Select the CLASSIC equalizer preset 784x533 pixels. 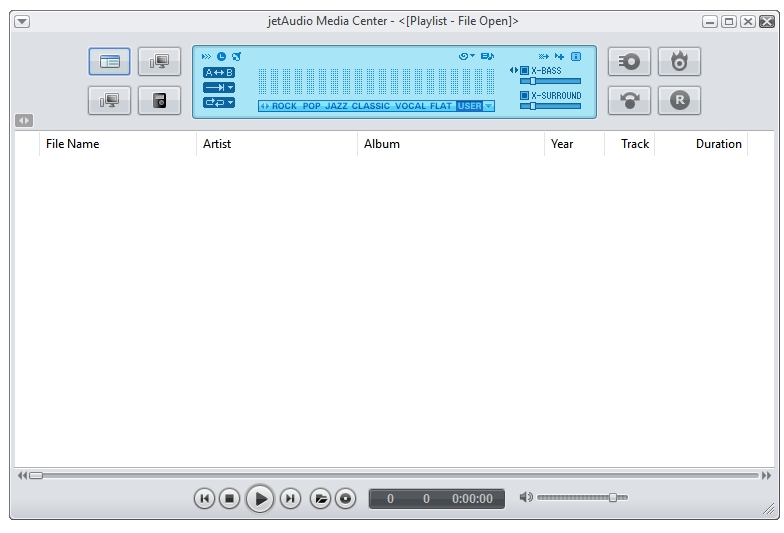[x=370, y=106]
